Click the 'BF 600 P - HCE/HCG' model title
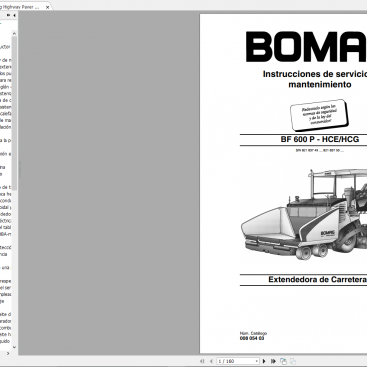Viewport: 367px width, 367px height. 320,139
